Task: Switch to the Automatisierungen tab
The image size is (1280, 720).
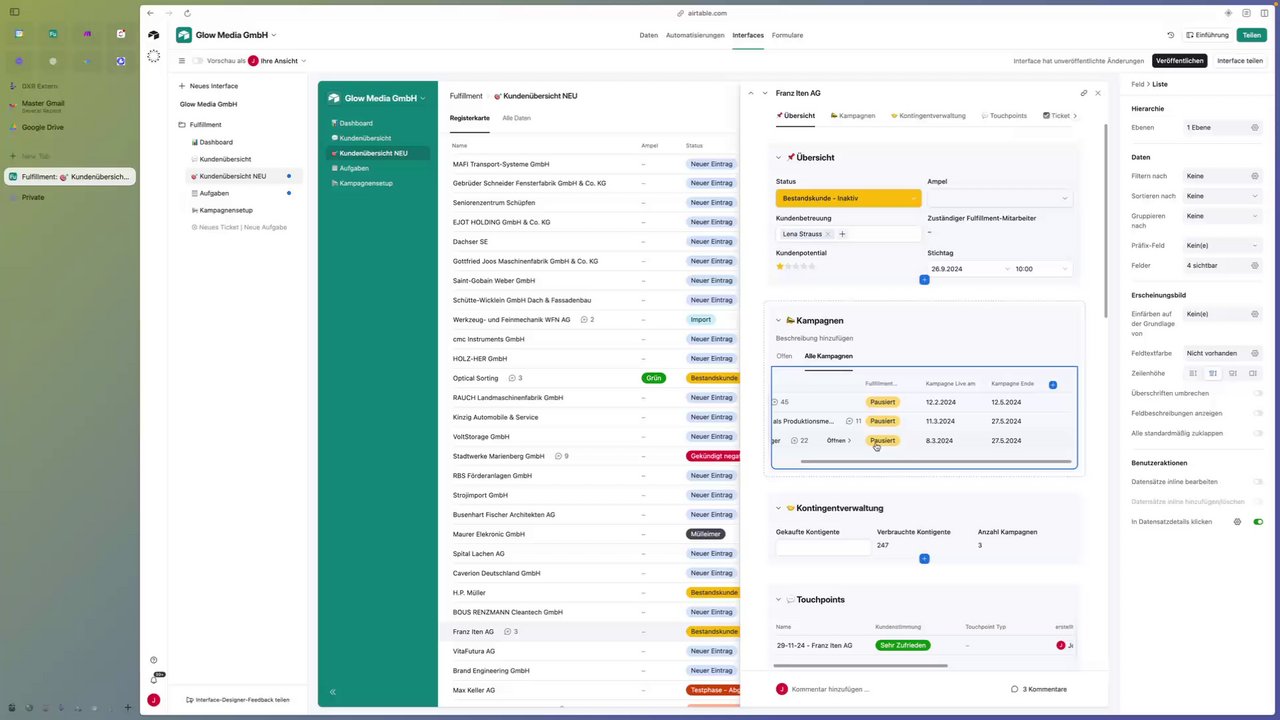Action: (695, 35)
